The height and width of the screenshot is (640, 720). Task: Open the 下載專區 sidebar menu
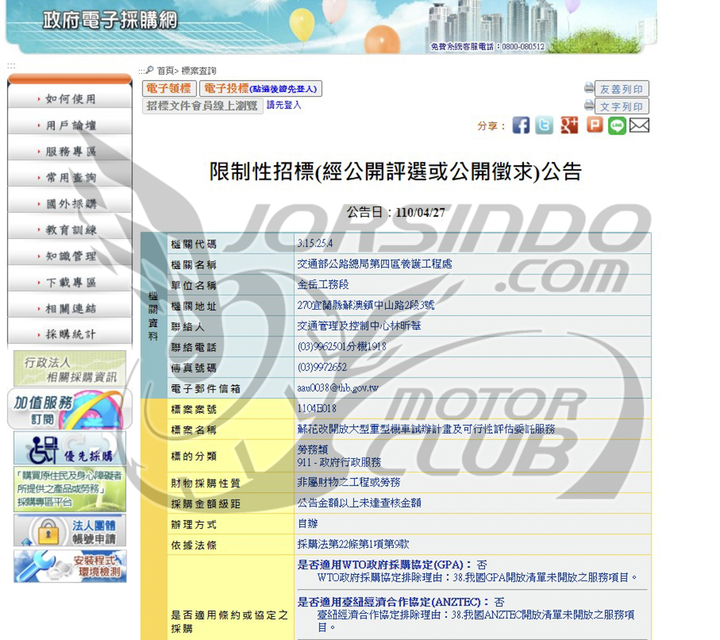click(70, 283)
